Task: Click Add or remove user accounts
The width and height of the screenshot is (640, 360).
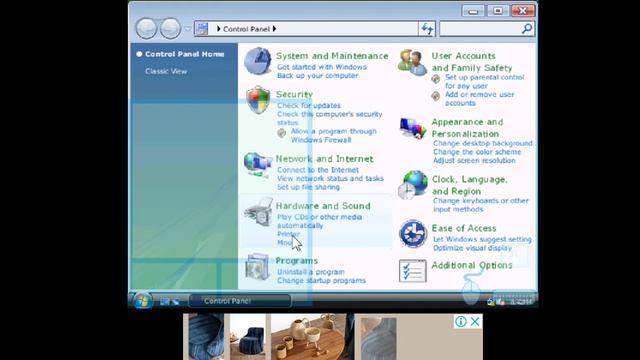Action: [479, 99]
